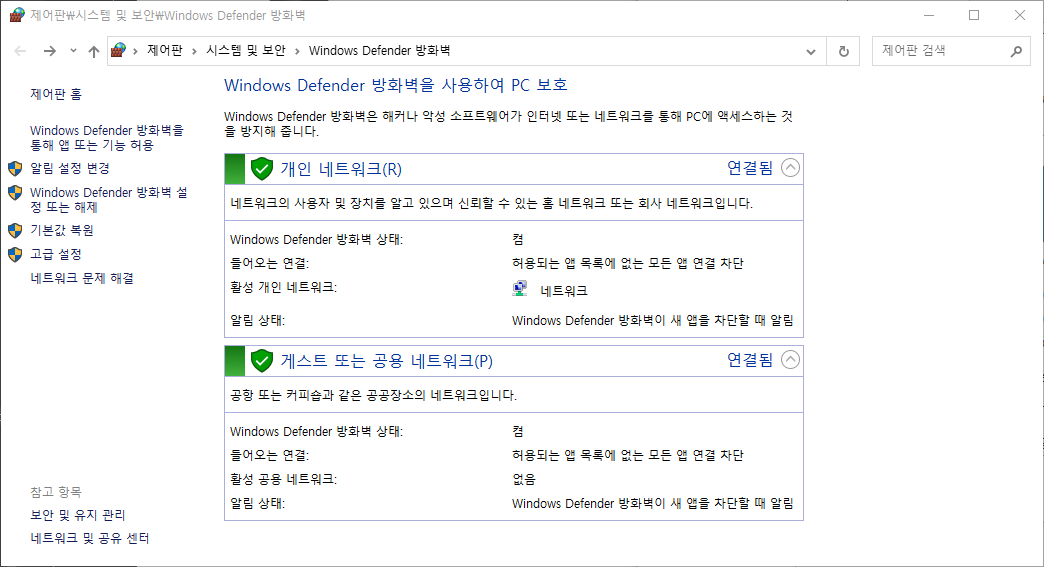
Task: Go back with the left arrow button
Action: (20, 51)
